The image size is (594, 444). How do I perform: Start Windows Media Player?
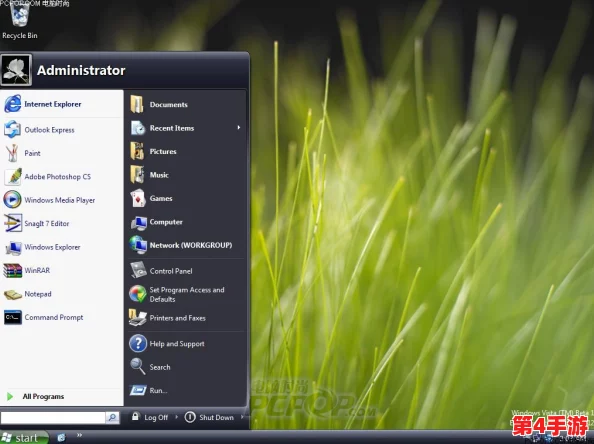pyautogui.click(x=62, y=200)
